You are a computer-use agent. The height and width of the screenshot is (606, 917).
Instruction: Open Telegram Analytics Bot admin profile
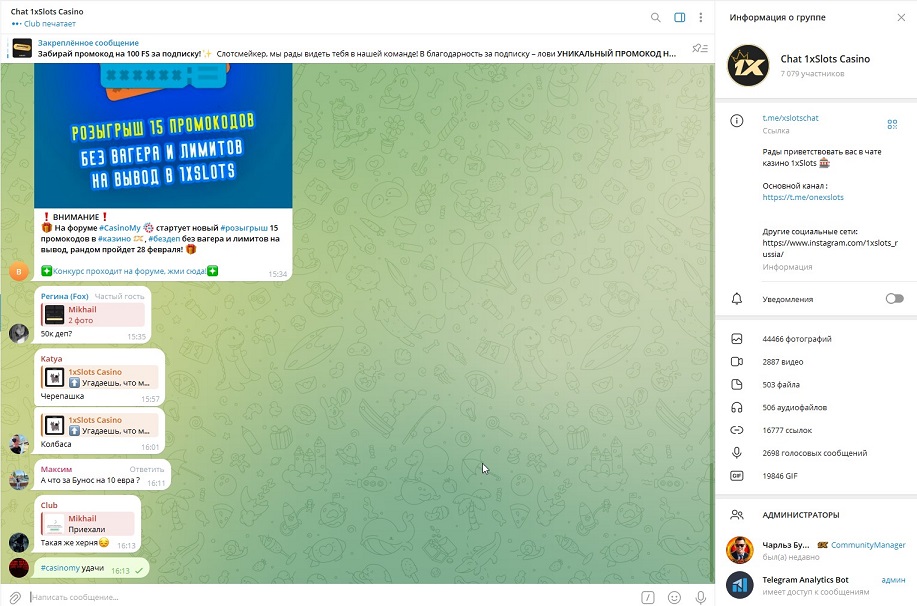click(816, 585)
